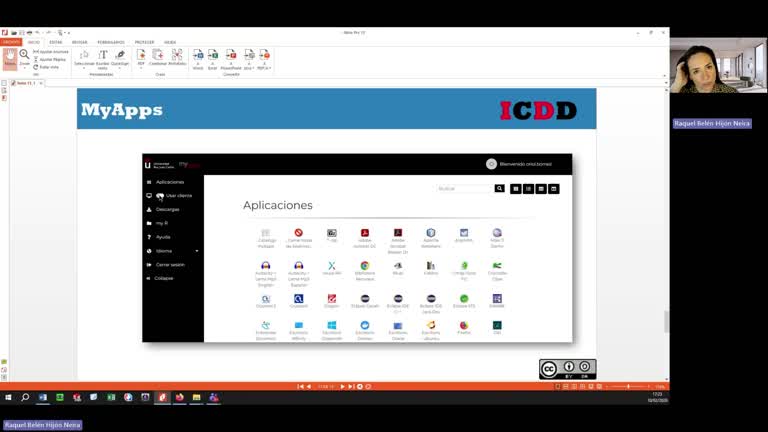
Task: Click the first page-layout icon in the status bar
Action: pyautogui.click(x=557, y=386)
